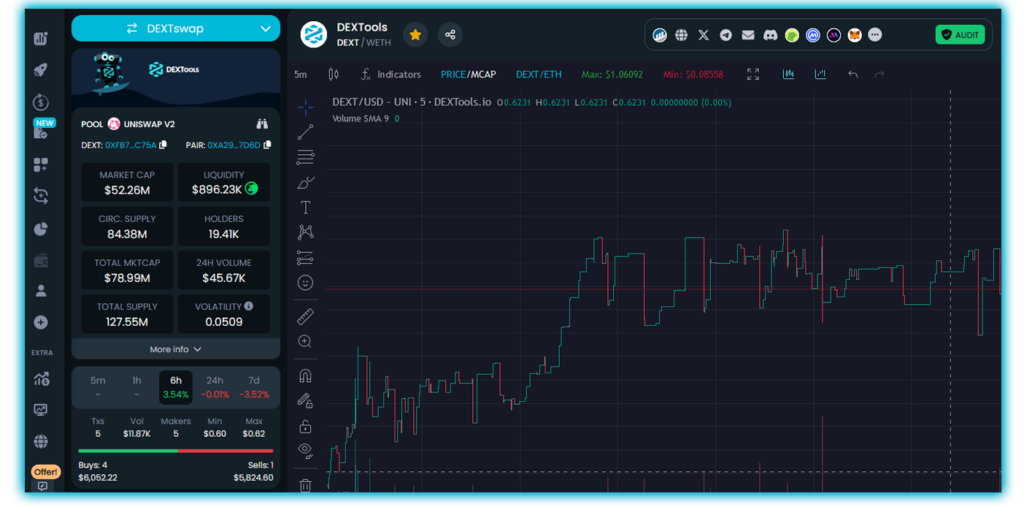Toggle stay in drawing mode
This screenshot has height=507, width=1024.
(x=305, y=400)
